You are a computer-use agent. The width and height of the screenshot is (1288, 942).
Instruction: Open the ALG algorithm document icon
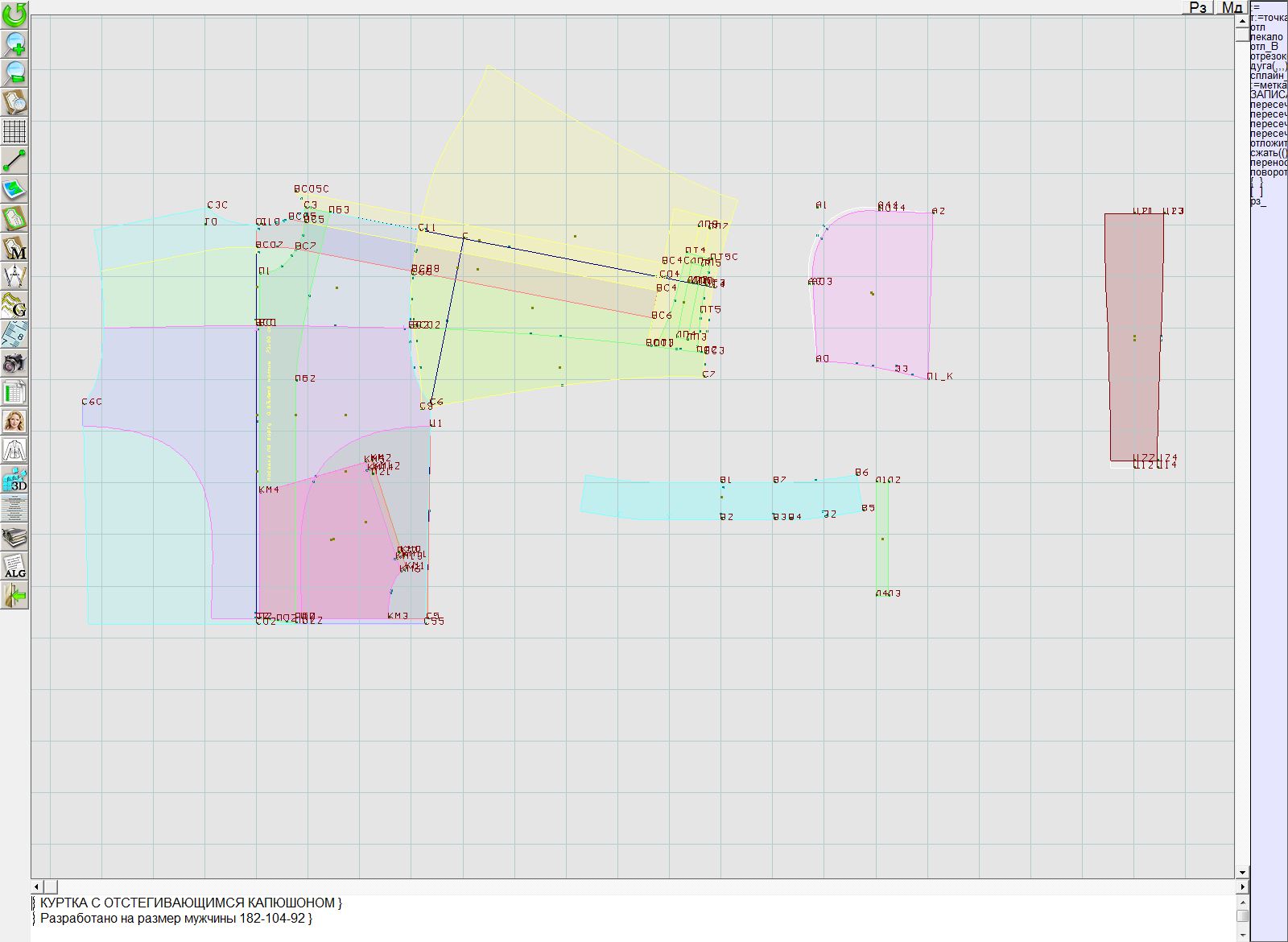tap(14, 567)
